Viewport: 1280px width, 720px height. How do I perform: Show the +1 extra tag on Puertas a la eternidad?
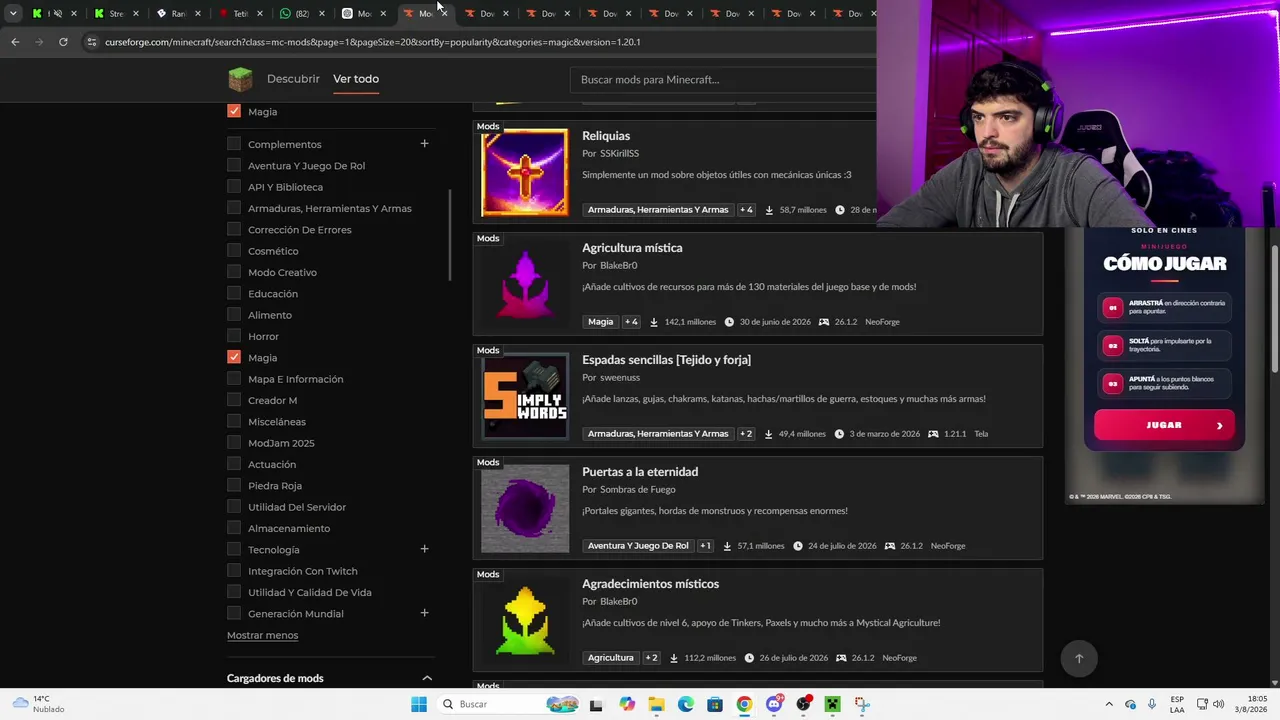click(705, 546)
